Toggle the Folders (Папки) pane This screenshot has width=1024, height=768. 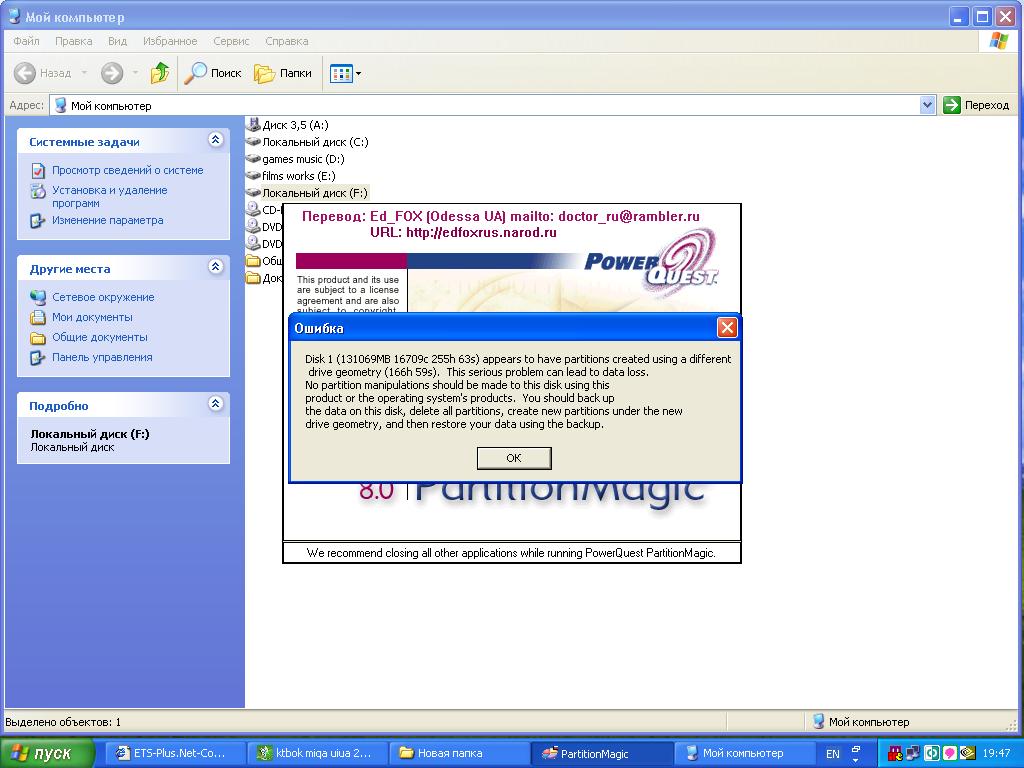pyautogui.click(x=283, y=73)
